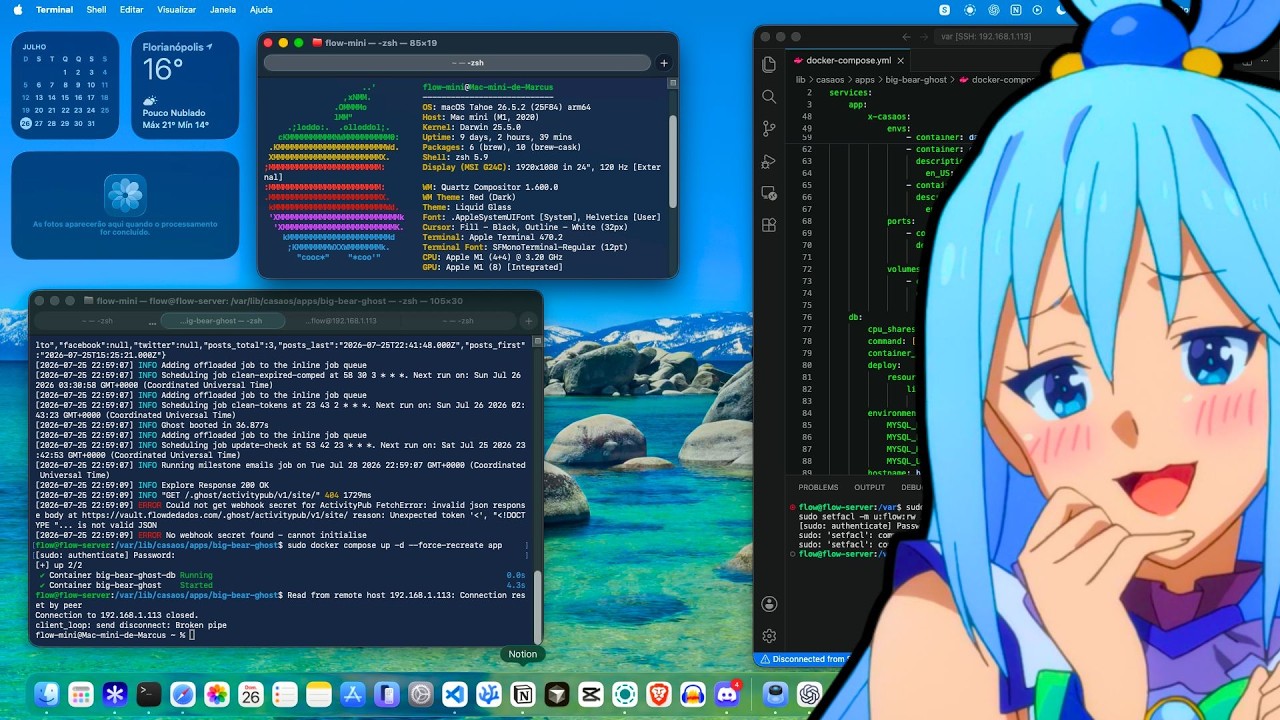Viewport: 1280px width, 720px height.
Task: Open the Search view in VS Code
Action: point(769,96)
